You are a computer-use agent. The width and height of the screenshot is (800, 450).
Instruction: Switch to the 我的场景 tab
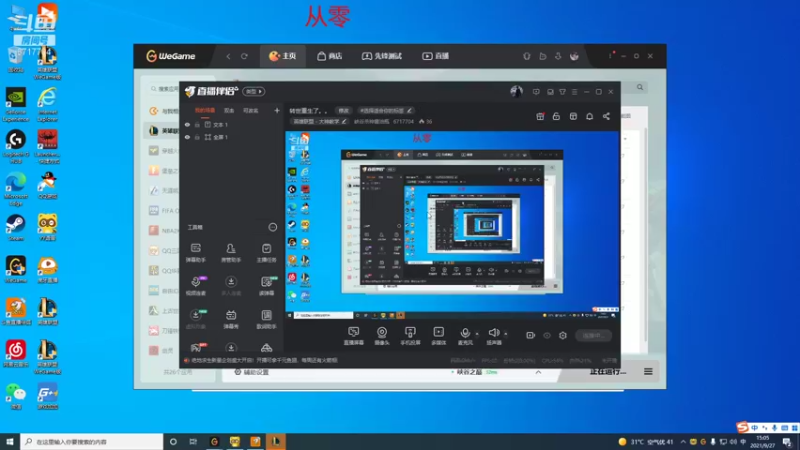pyautogui.click(x=205, y=111)
